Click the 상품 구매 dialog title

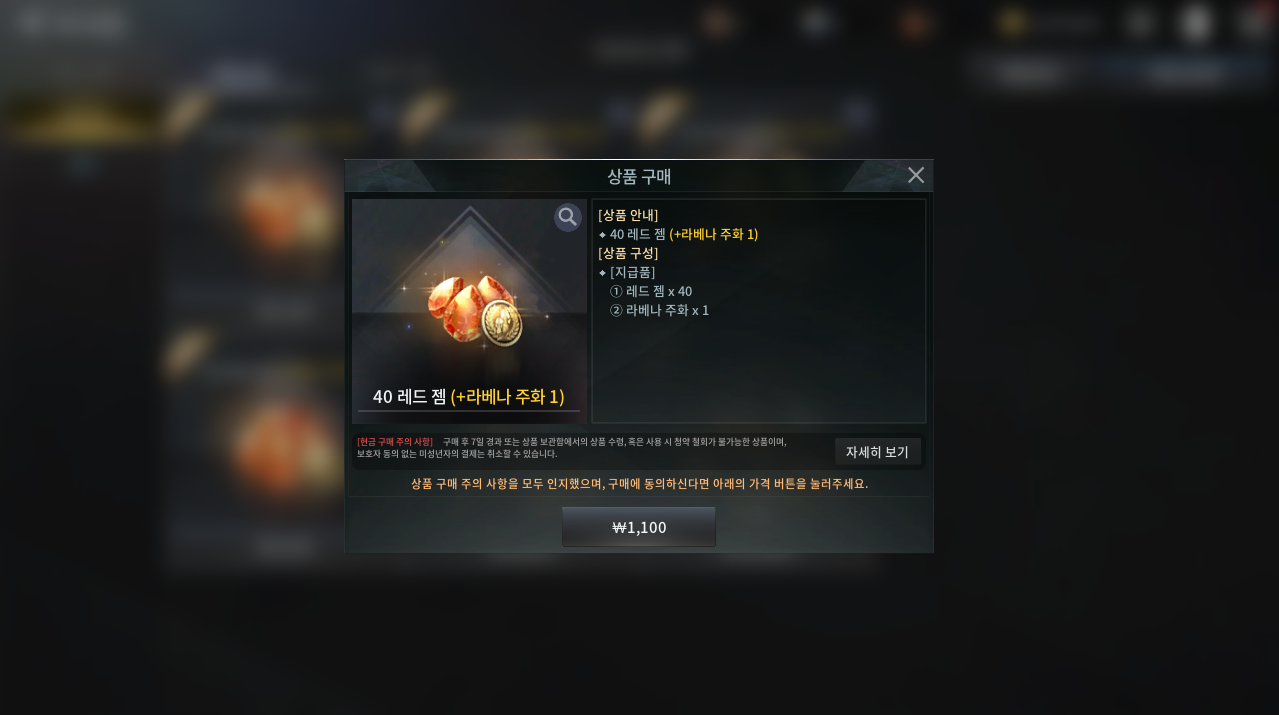coord(639,176)
